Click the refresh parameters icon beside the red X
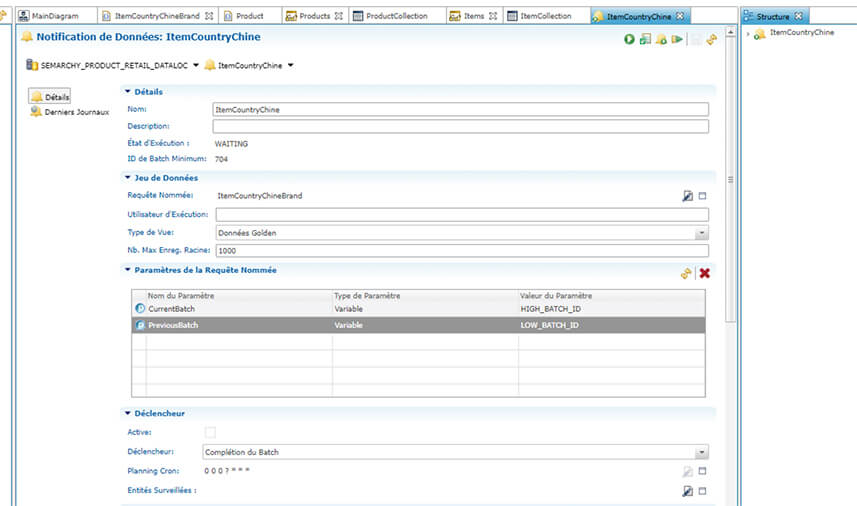Screen dimensions: 857x506 tap(686, 273)
